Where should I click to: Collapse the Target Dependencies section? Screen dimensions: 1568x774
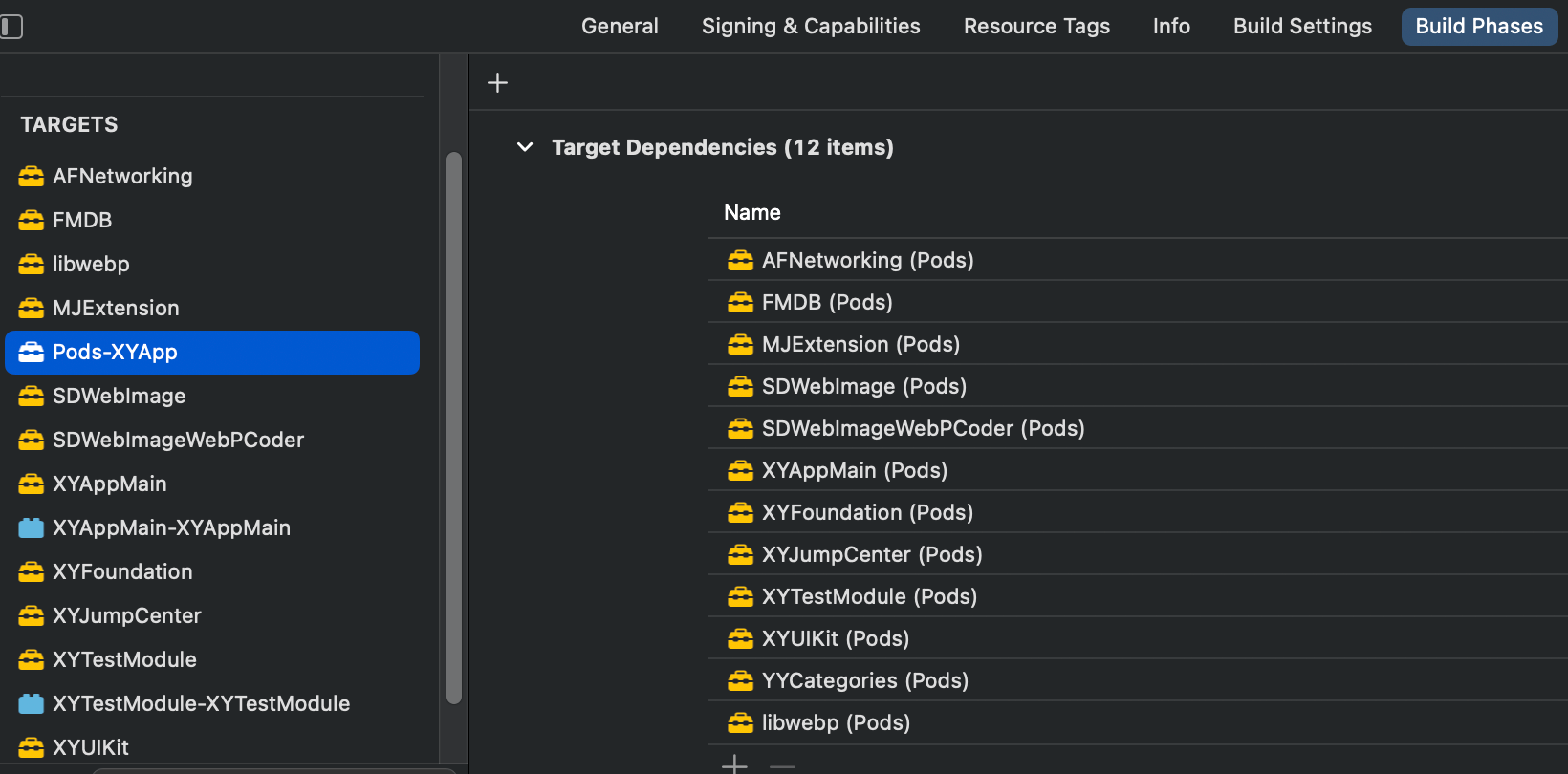525,147
